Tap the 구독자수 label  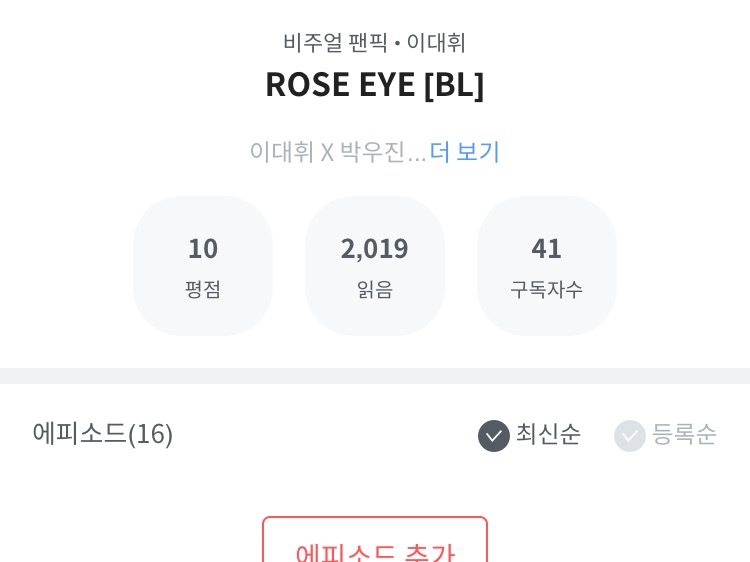pos(547,289)
